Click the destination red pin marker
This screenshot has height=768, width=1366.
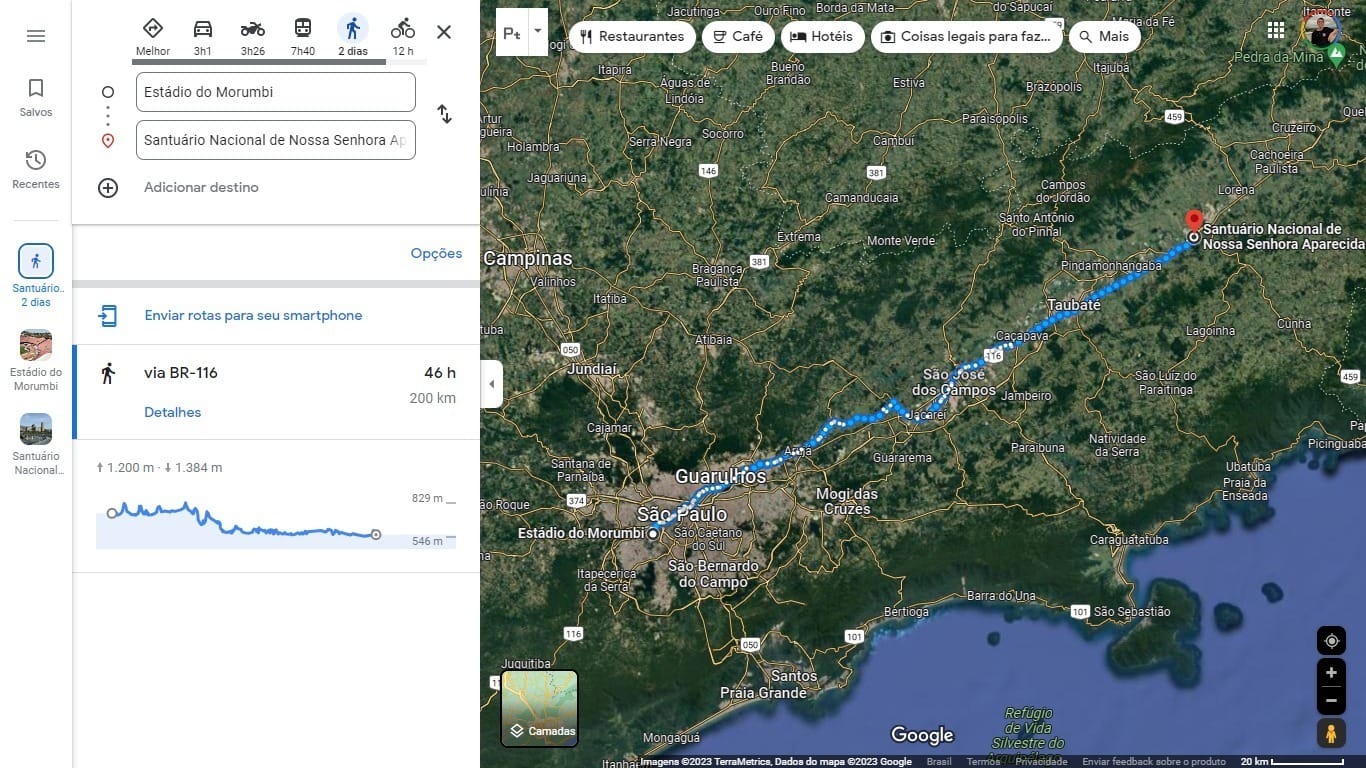(x=1193, y=222)
